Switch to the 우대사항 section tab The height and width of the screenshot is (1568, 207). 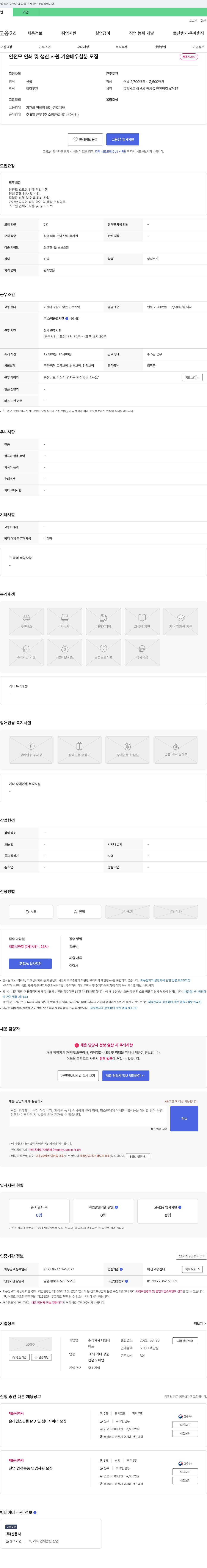(83, 47)
